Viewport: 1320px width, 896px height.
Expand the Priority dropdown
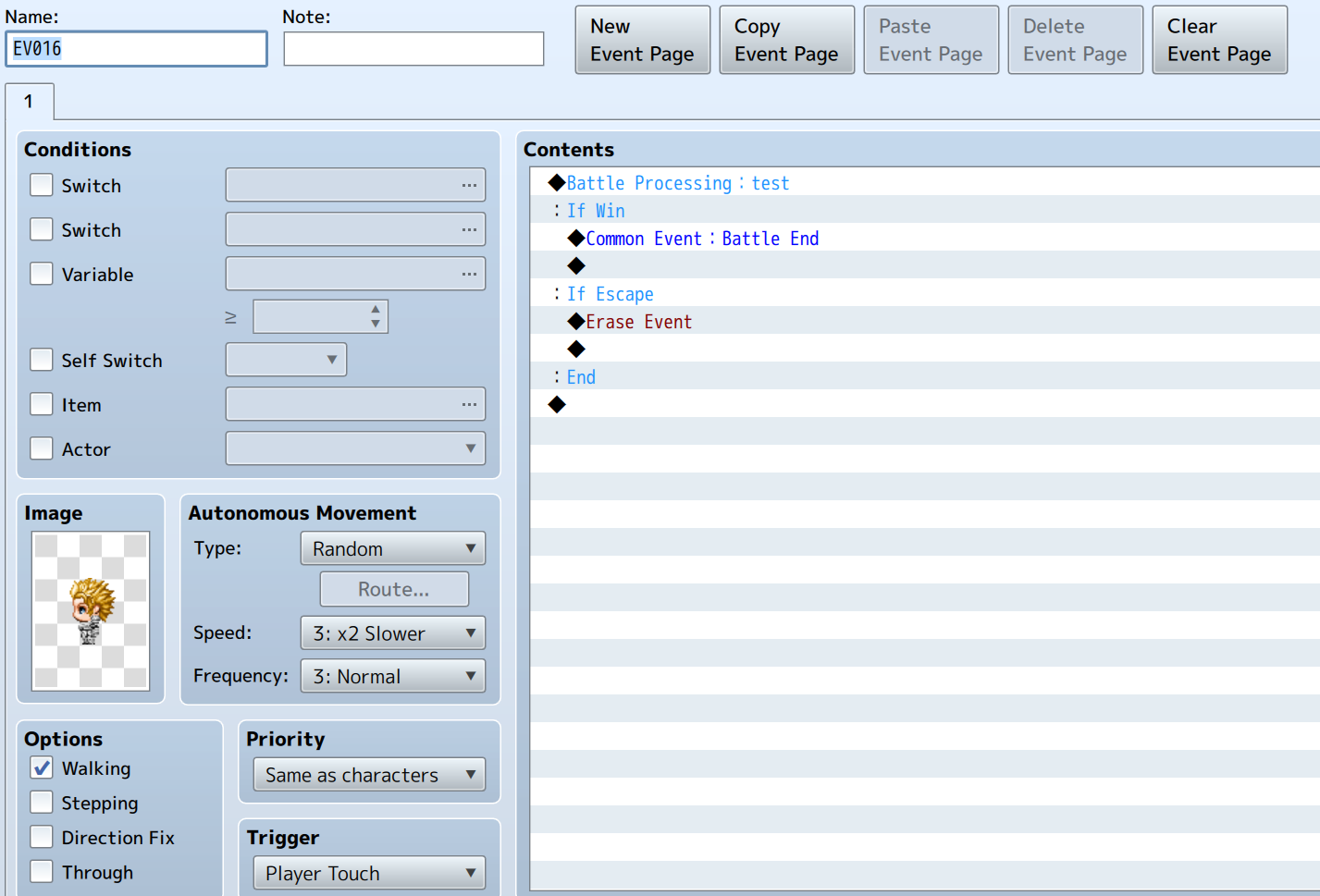point(369,775)
